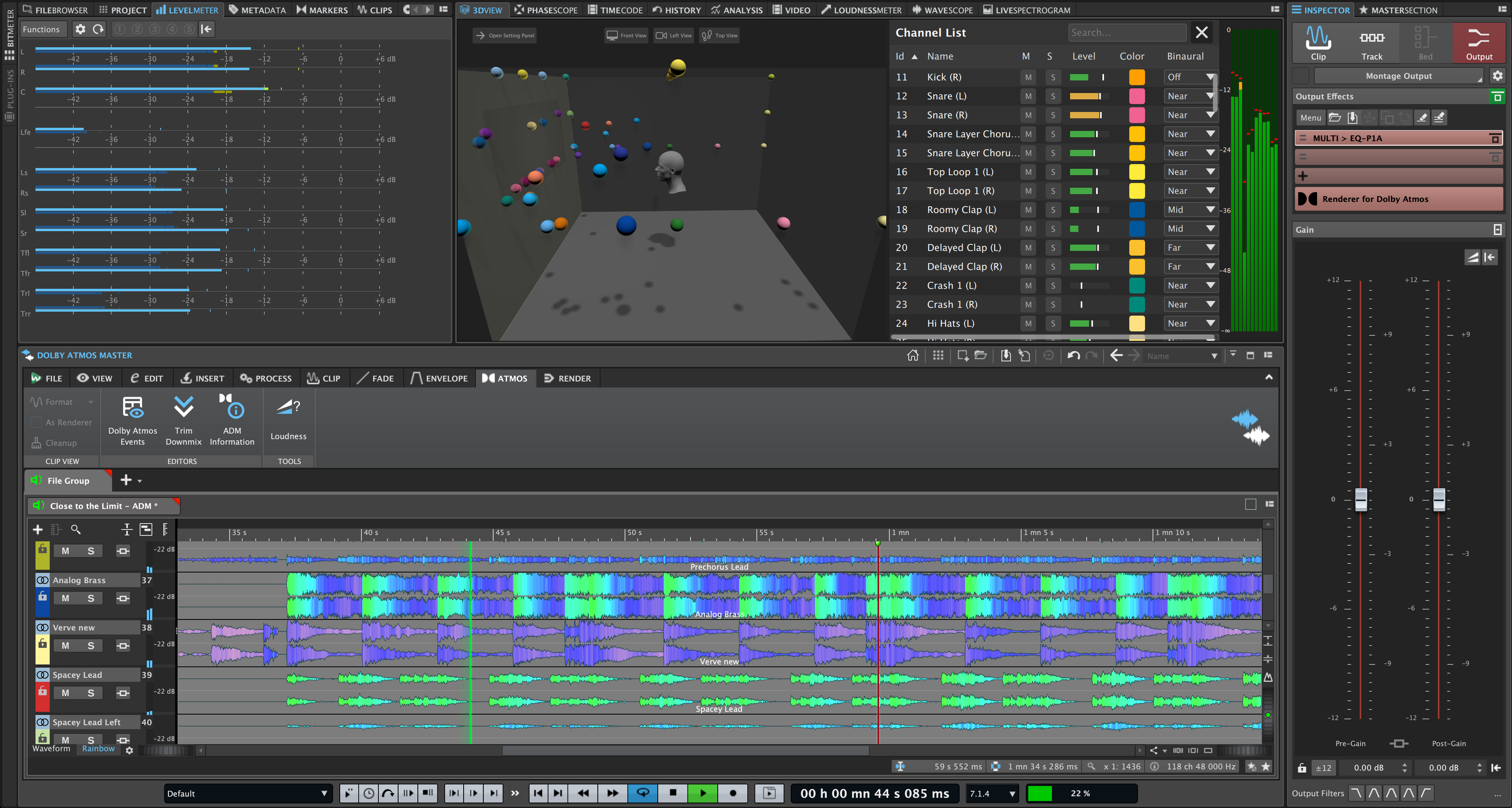Start playback with the play button
This screenshot has height=808, width=1512.
pos(703,793)
